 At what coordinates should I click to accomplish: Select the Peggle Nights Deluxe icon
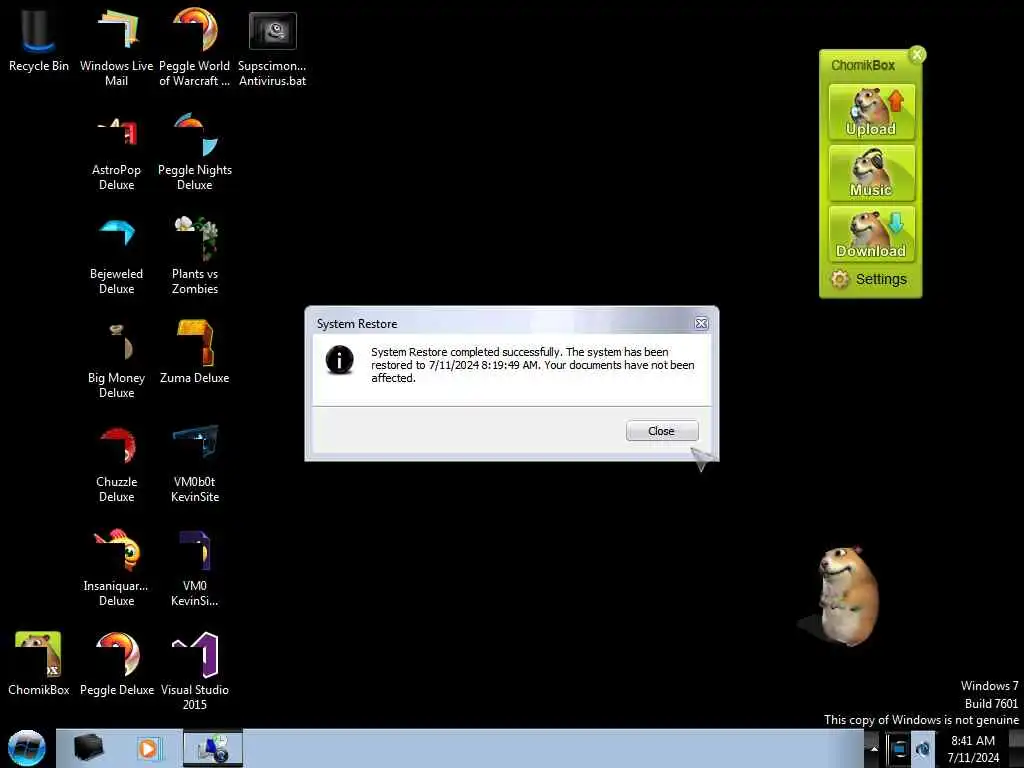[x=195, y=152]
